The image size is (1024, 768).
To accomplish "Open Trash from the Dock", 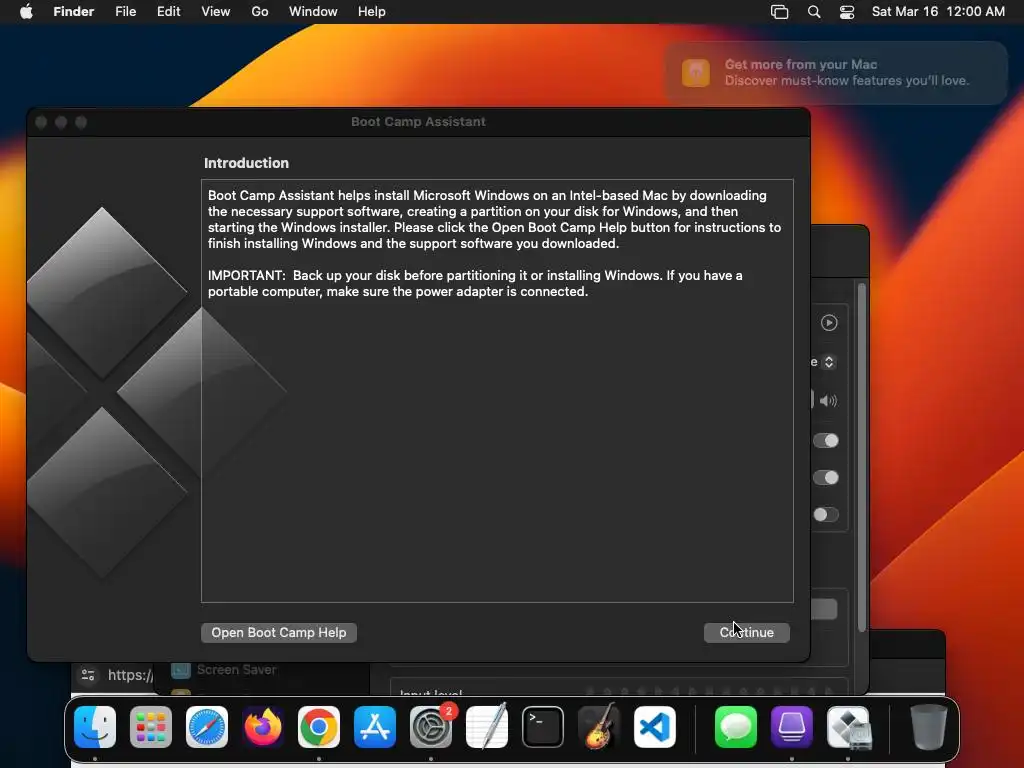I will pyautogui.click(x=929, y=727).
